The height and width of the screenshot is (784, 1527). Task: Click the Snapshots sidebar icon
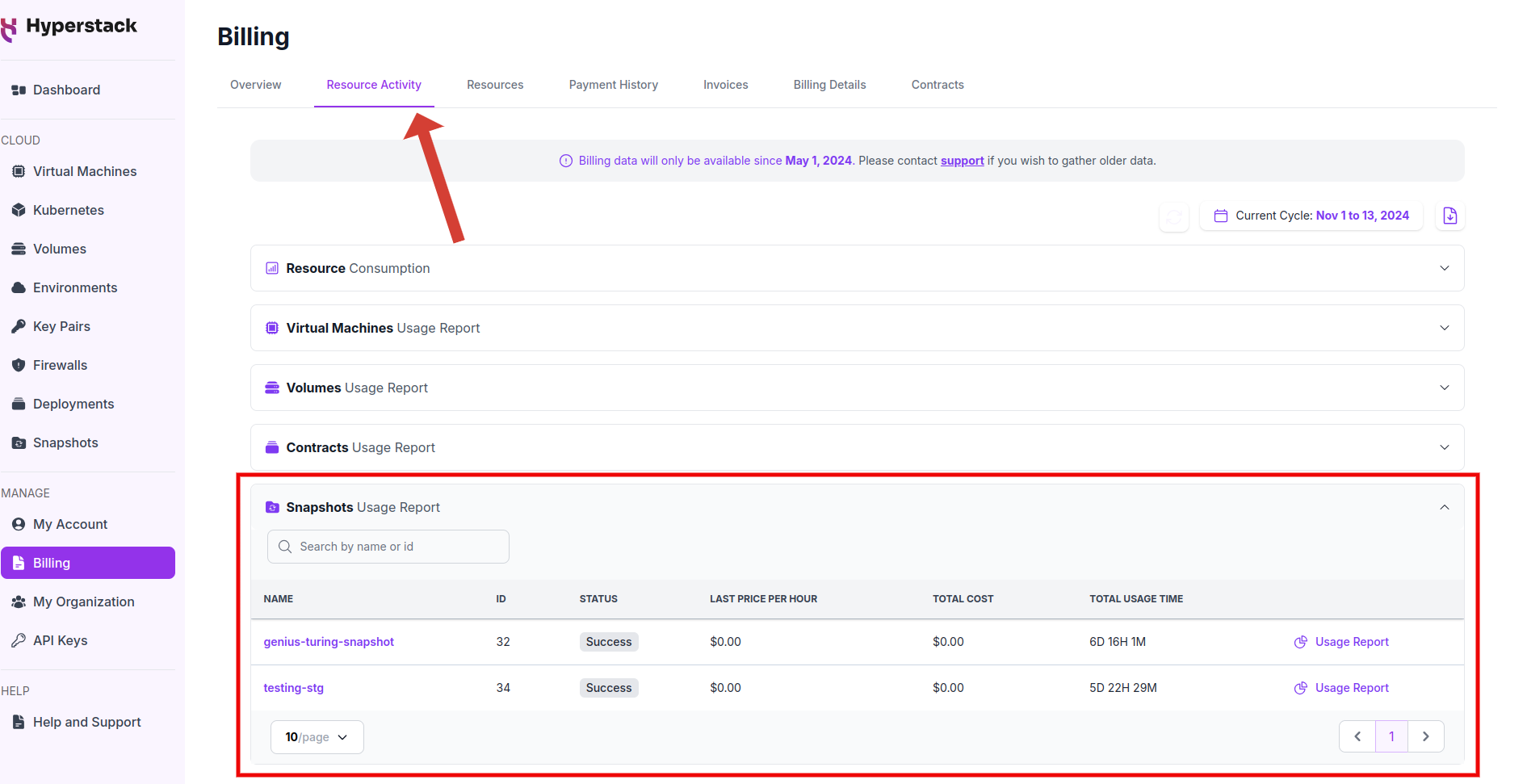click(19, 442)
